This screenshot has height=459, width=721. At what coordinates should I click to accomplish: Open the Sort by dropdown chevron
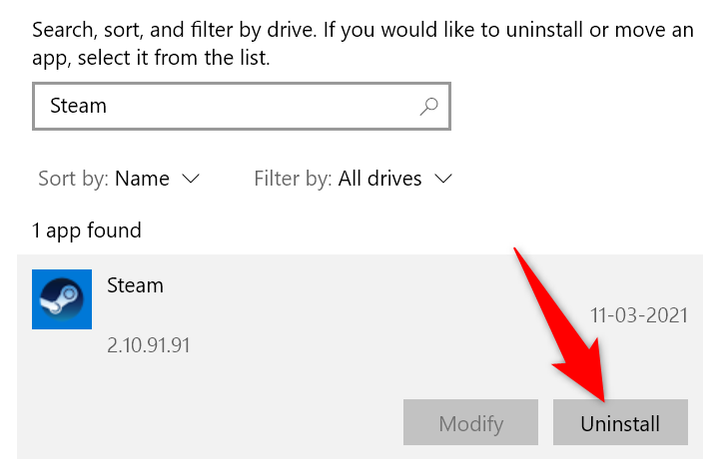click(x=190, y=180)
